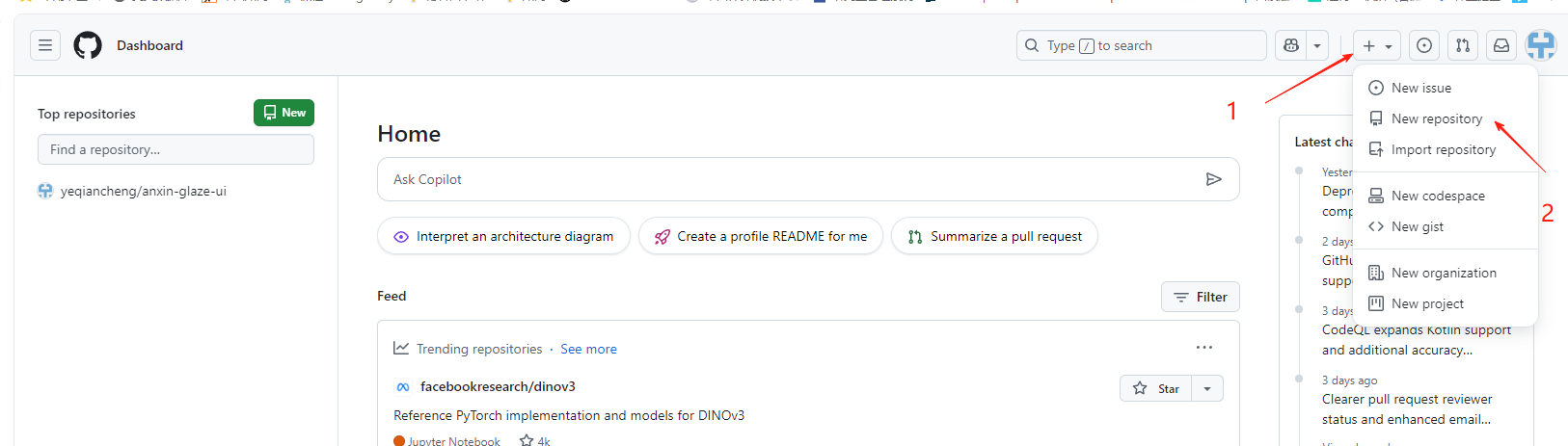
Task: Open the user profile avatar menu
Action: [1541, 45]
